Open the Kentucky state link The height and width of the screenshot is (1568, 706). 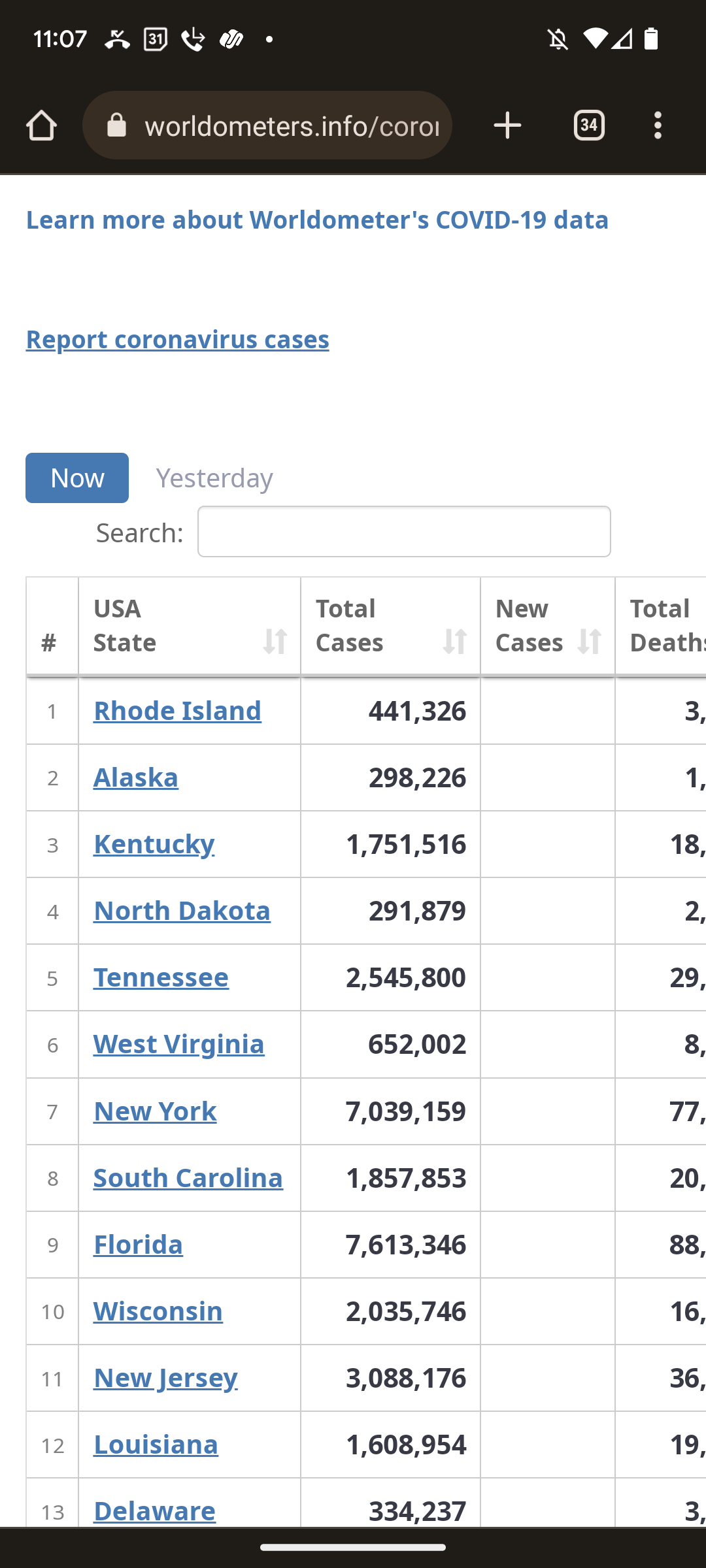(154, 844)
